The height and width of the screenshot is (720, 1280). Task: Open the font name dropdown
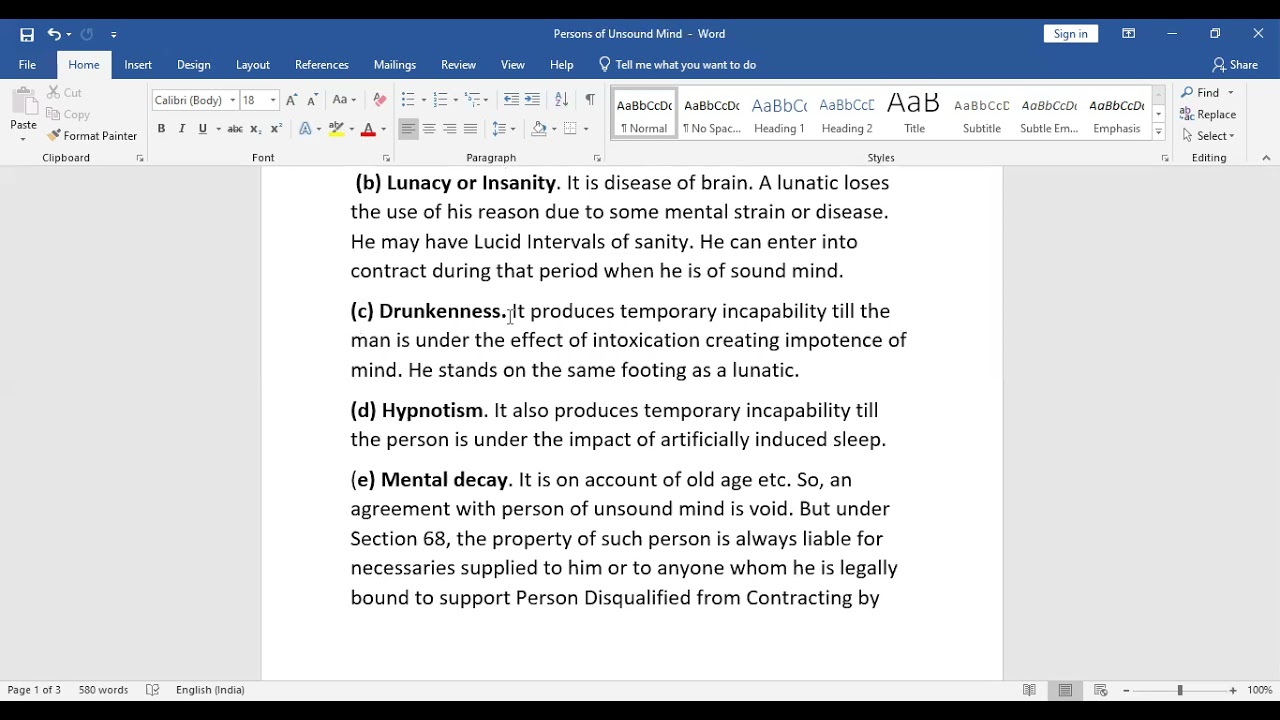[x=233, y=100]
